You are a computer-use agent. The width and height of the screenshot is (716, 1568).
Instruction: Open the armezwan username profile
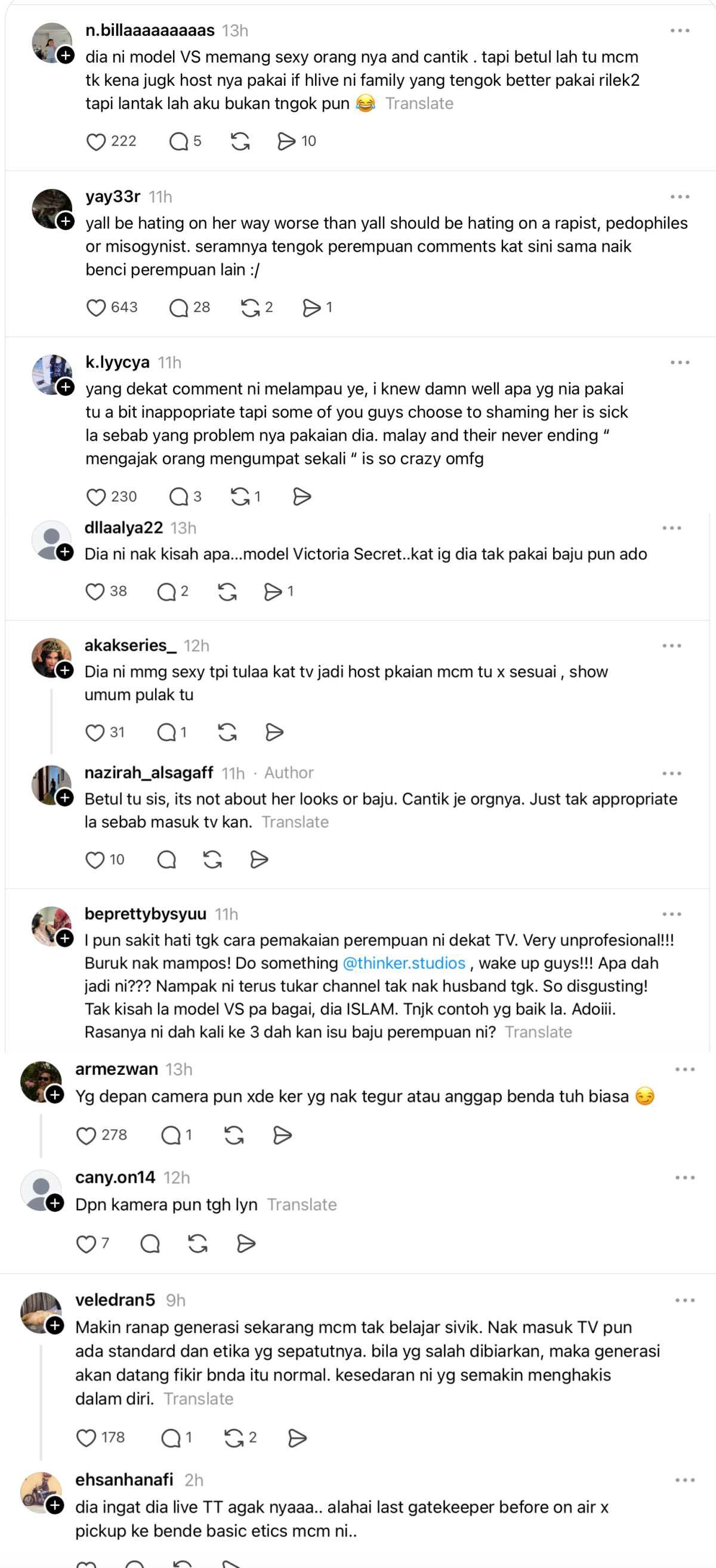pos(117,1069)
